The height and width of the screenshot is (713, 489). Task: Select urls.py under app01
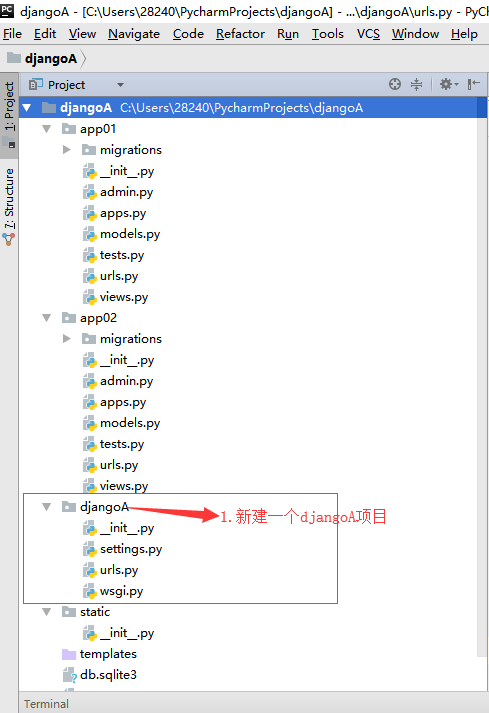119,276
